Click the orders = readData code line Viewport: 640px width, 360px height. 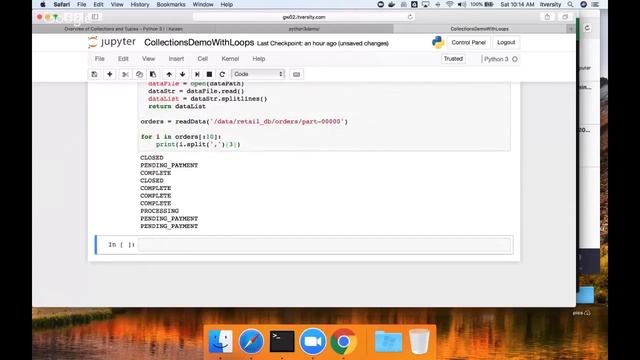coord(244,122)
